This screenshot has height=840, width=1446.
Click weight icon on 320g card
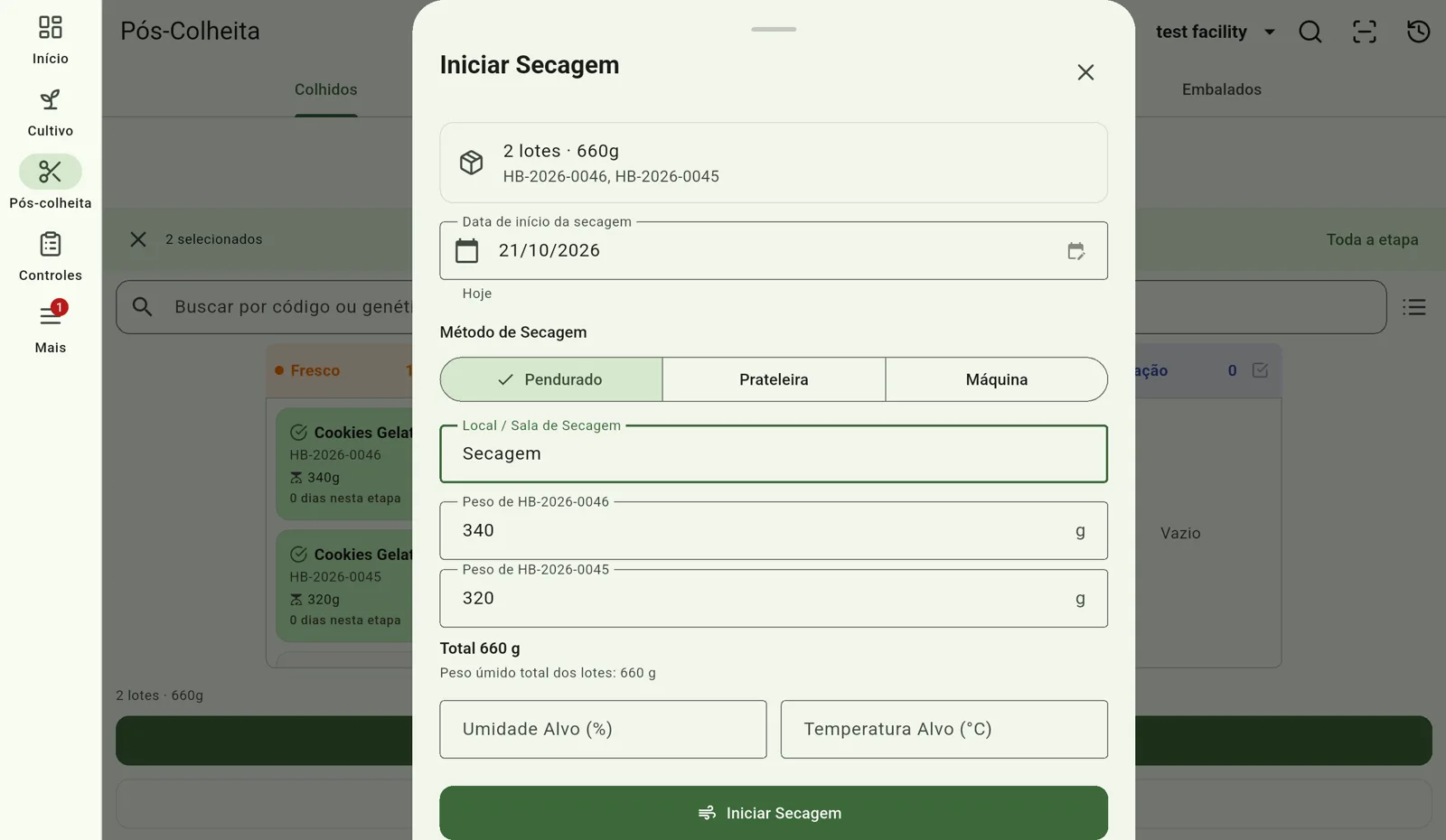(296, 600)
